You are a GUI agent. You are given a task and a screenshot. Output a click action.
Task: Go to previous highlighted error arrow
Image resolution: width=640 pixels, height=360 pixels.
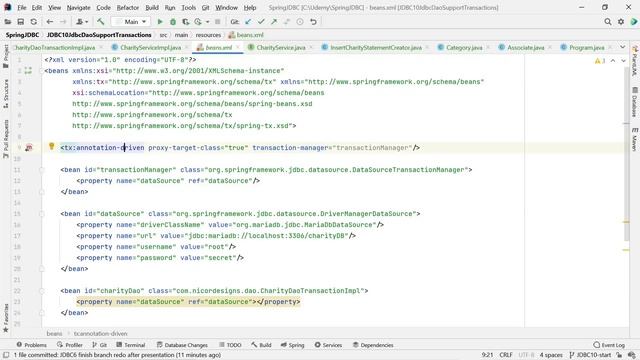[613, 61]
